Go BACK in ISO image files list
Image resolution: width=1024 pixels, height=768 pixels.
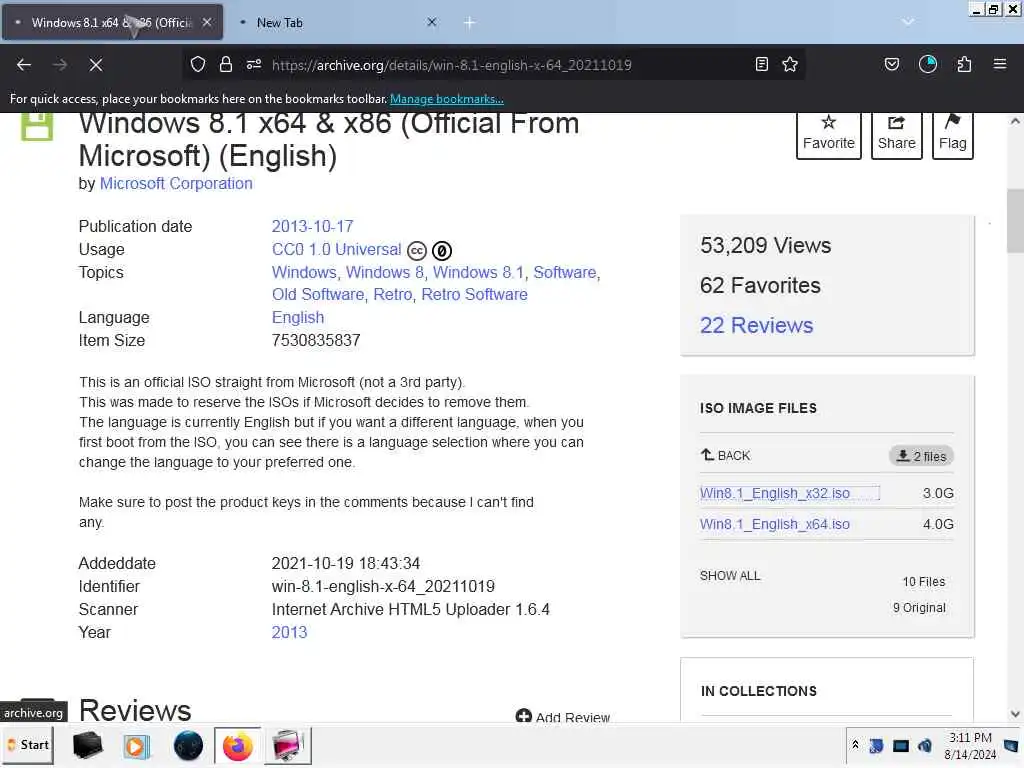[x=726, y=455]
